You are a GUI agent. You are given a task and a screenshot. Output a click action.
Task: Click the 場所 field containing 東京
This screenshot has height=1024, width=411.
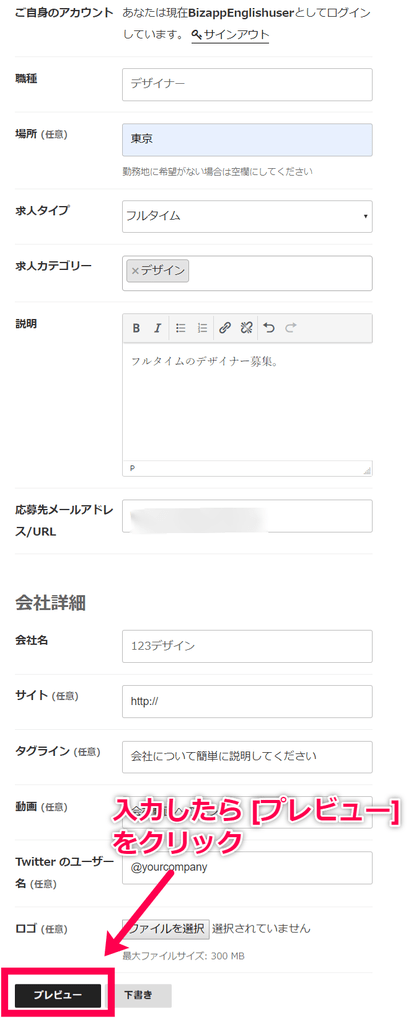tap(247, 139)
